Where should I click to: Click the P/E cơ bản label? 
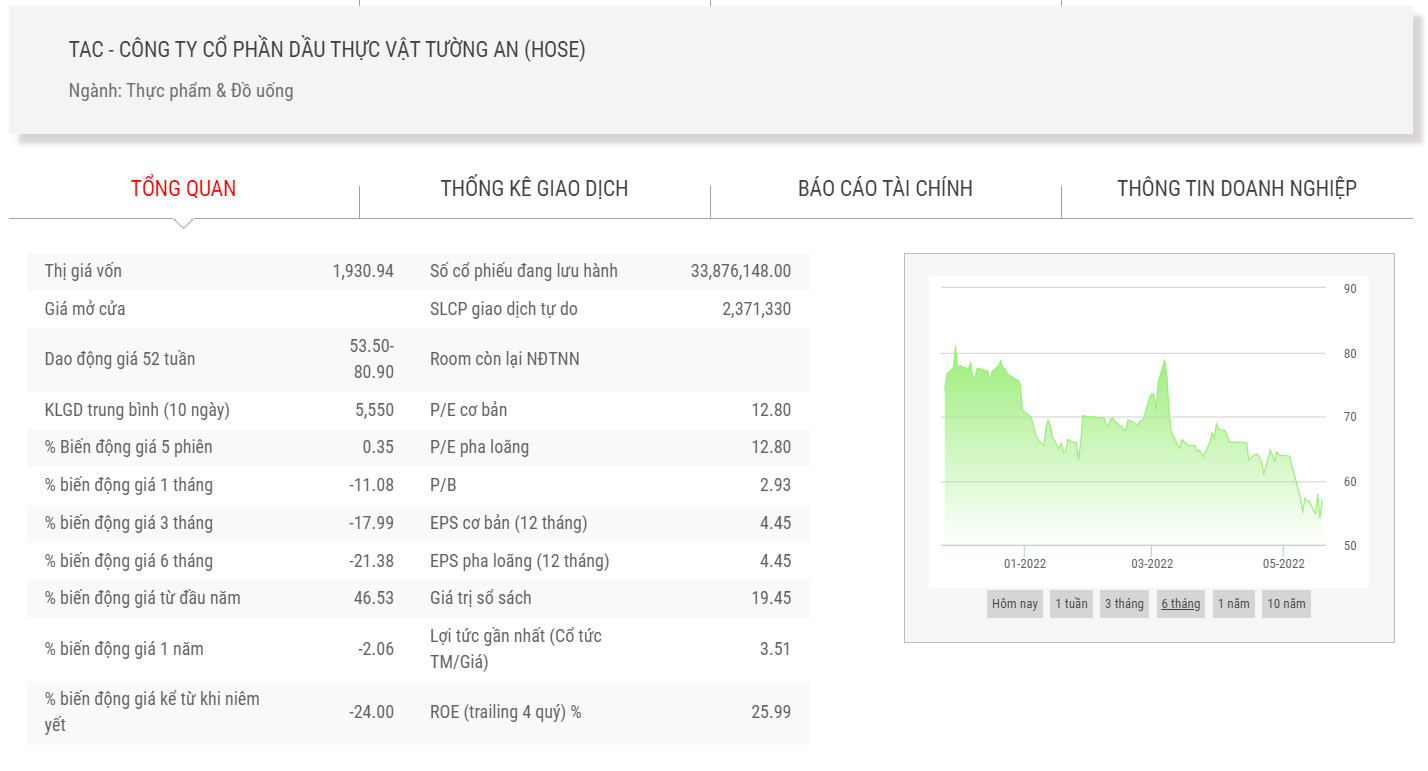469,410
